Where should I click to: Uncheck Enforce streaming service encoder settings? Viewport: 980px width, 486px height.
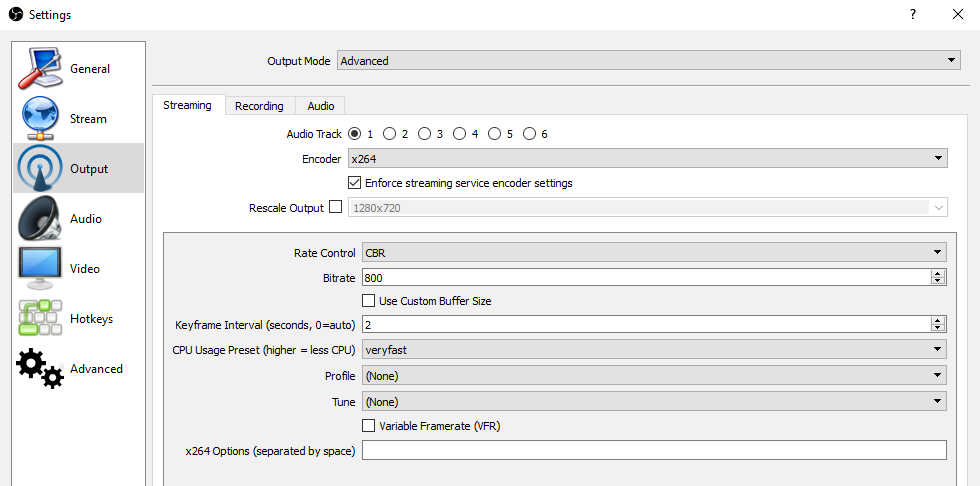(354, 183)
